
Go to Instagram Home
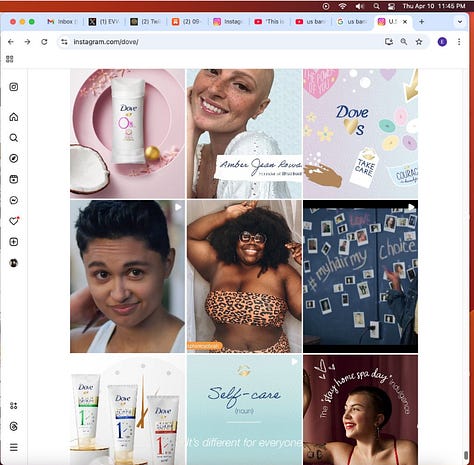[x=14, y=117]
